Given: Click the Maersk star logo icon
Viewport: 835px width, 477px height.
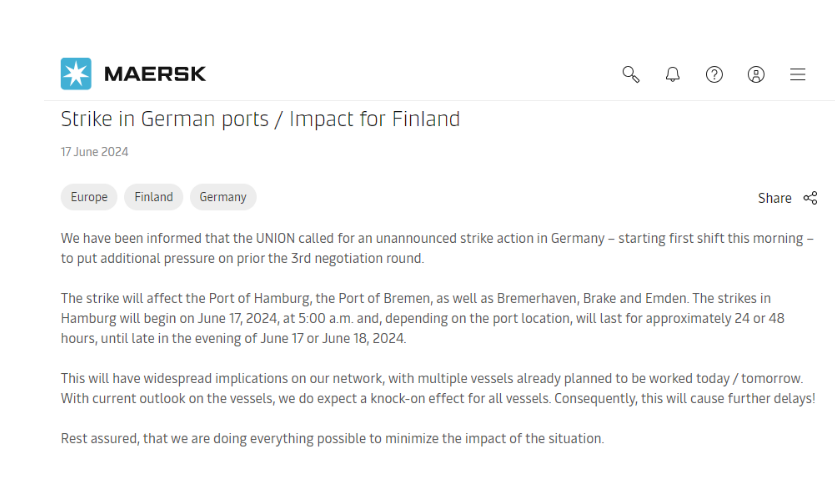Looking at the screenshot, I should click(76, 74).
